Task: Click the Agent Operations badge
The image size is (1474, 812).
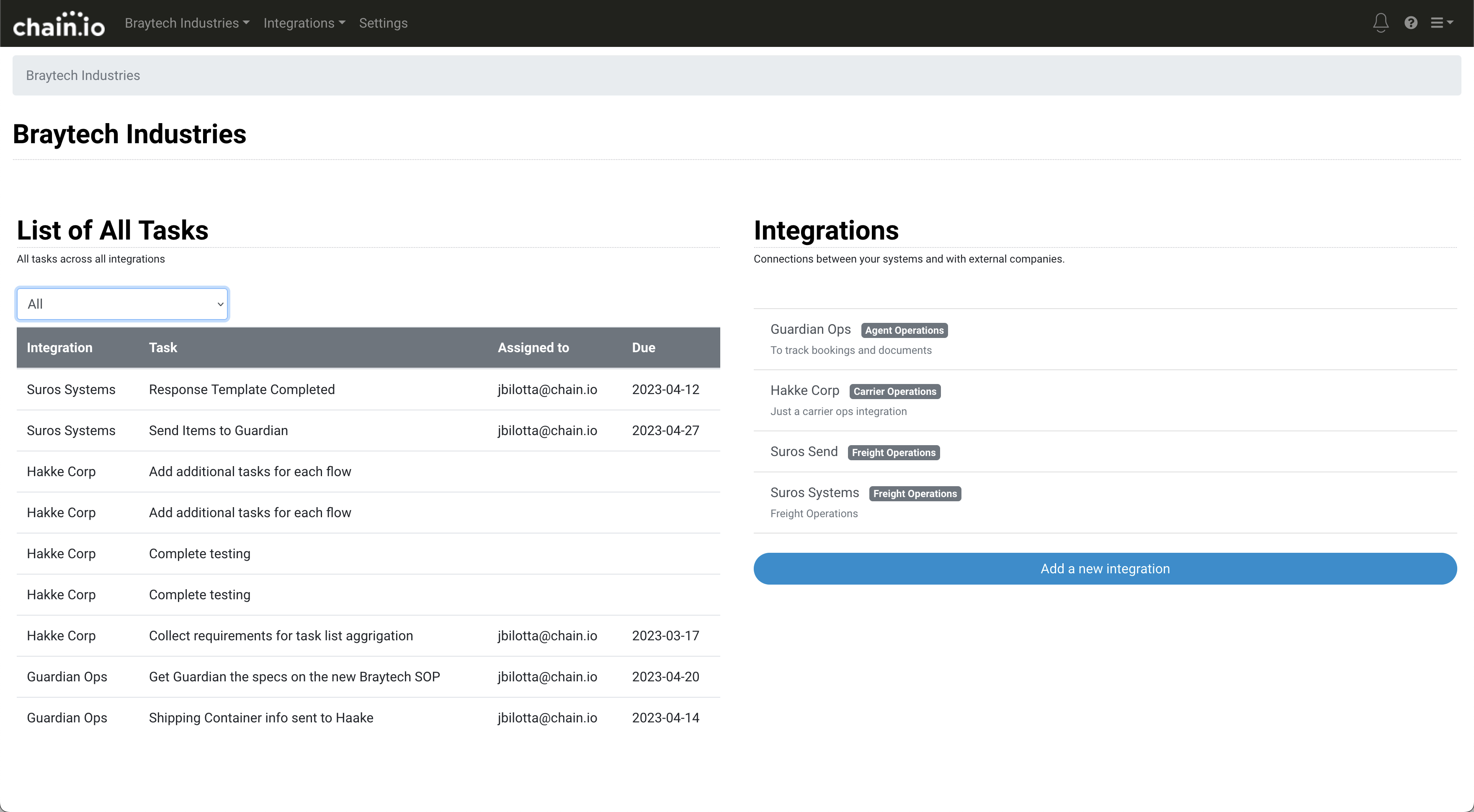Action: click(x=904, y=330)
